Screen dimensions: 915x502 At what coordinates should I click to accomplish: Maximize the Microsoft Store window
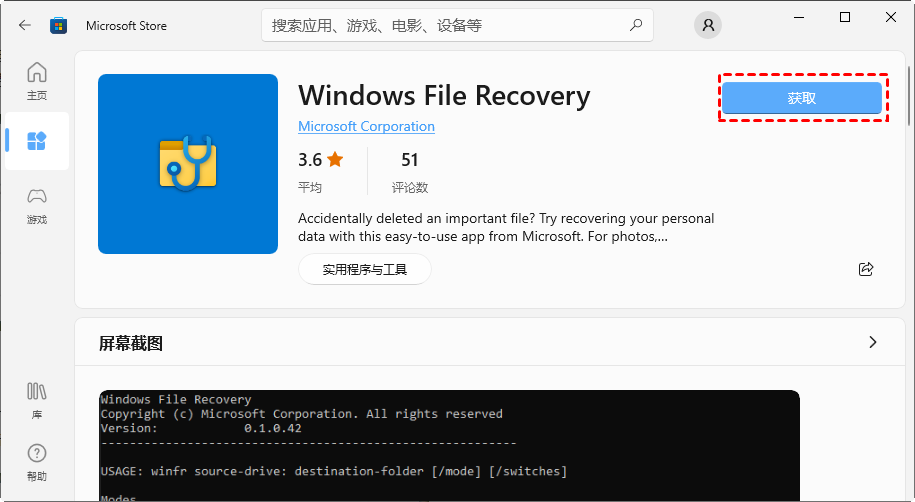pyautogui.click(x=844, y=18)
